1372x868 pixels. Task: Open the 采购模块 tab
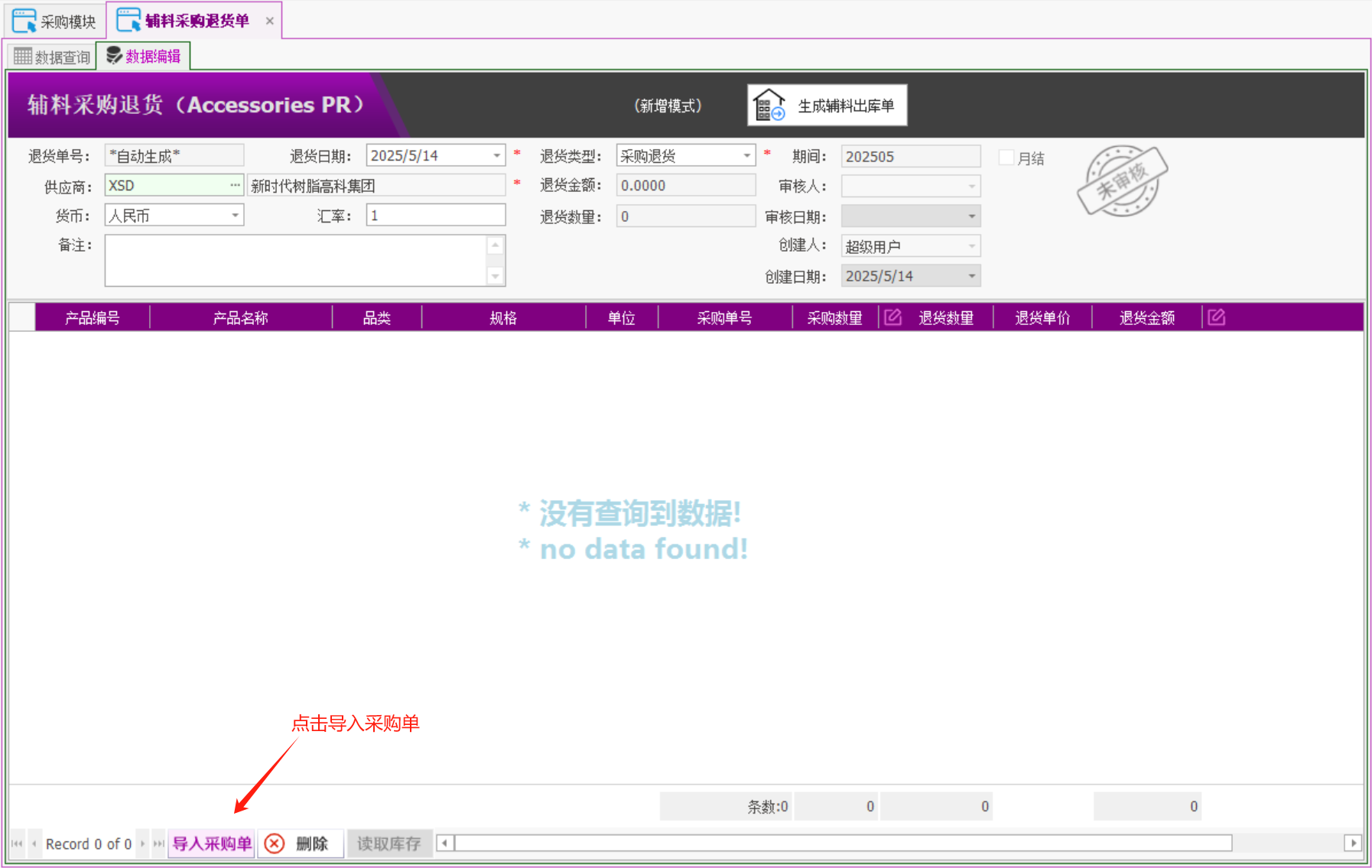coord(55,21)
